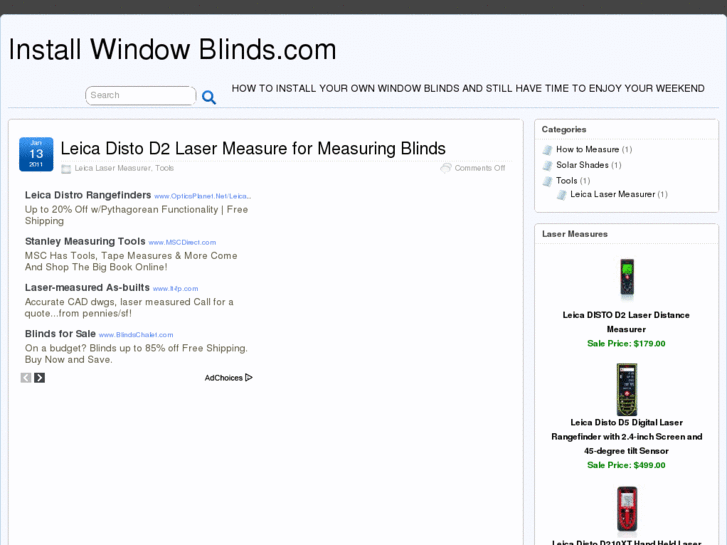This screenshot has width=727, height=545.
Task: Open the Install Window Blinds.com site title
Action: pos(172,49)
